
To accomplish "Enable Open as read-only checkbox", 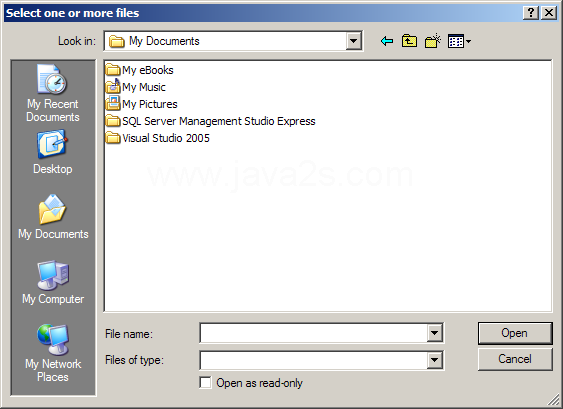I will (205, 383).
